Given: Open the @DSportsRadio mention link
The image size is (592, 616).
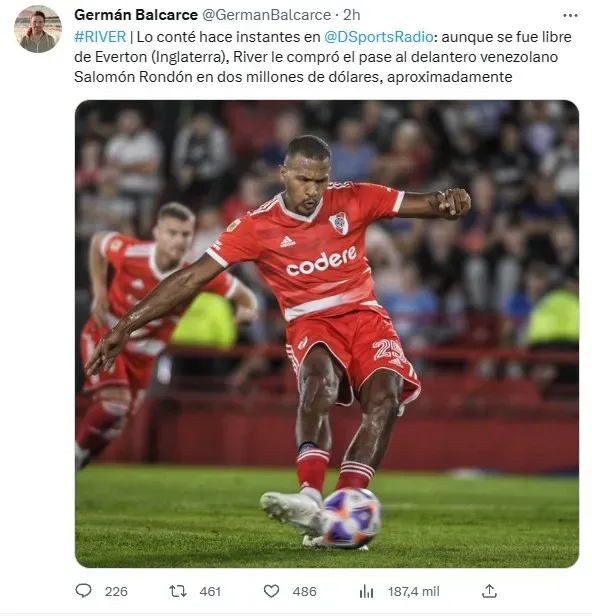Looking at the screenshot, I should pyautogui.click(x=379, y=37).
